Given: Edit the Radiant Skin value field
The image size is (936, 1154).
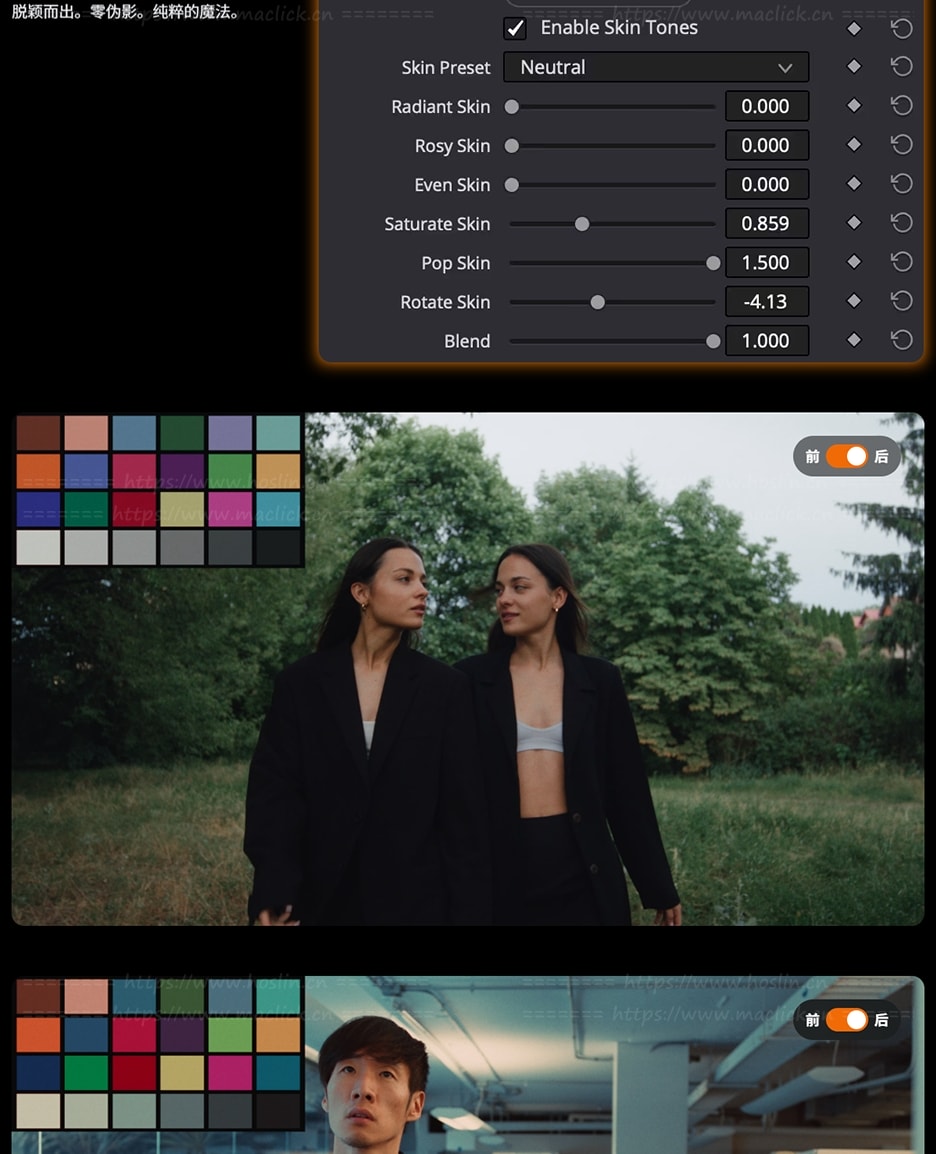Looking at the screenshot, I should point(767,106).
